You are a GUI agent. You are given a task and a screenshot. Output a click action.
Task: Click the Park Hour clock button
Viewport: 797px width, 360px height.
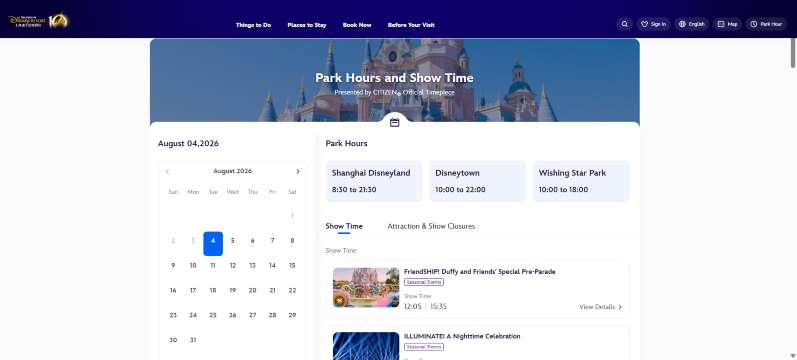click(x=766, y=24)
